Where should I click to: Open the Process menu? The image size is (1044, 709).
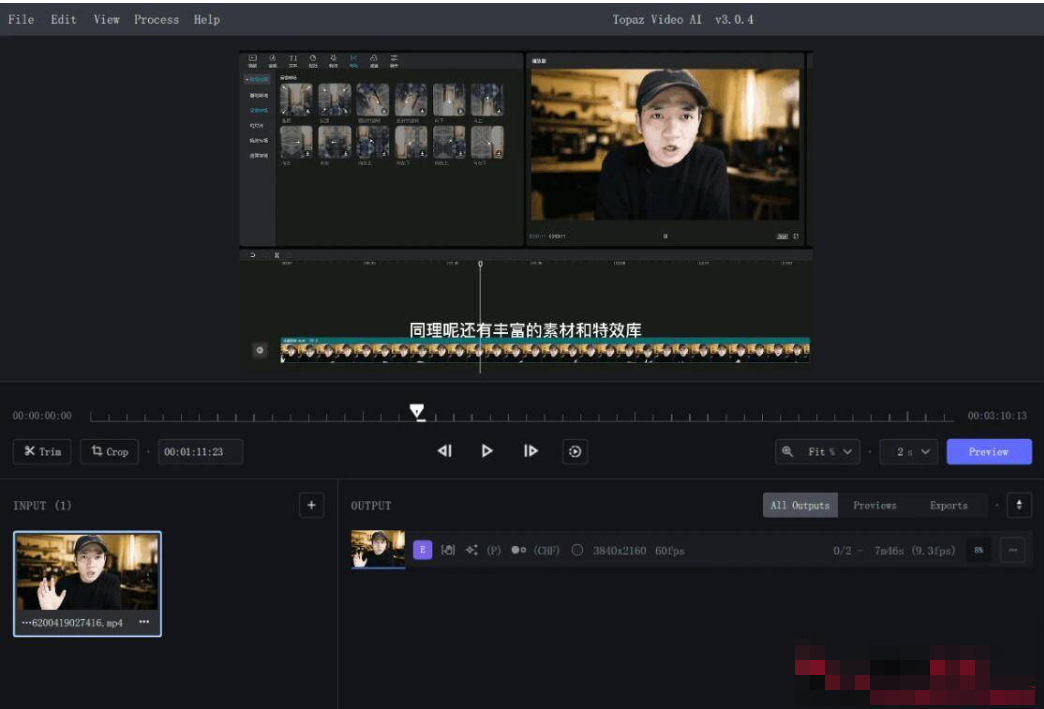coord(156,19)
